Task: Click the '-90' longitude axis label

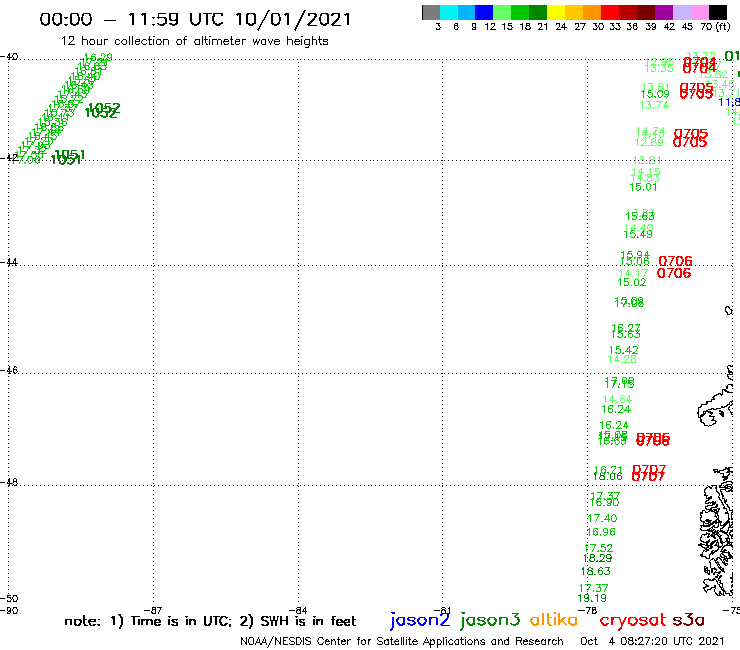Action: point(9,610)
